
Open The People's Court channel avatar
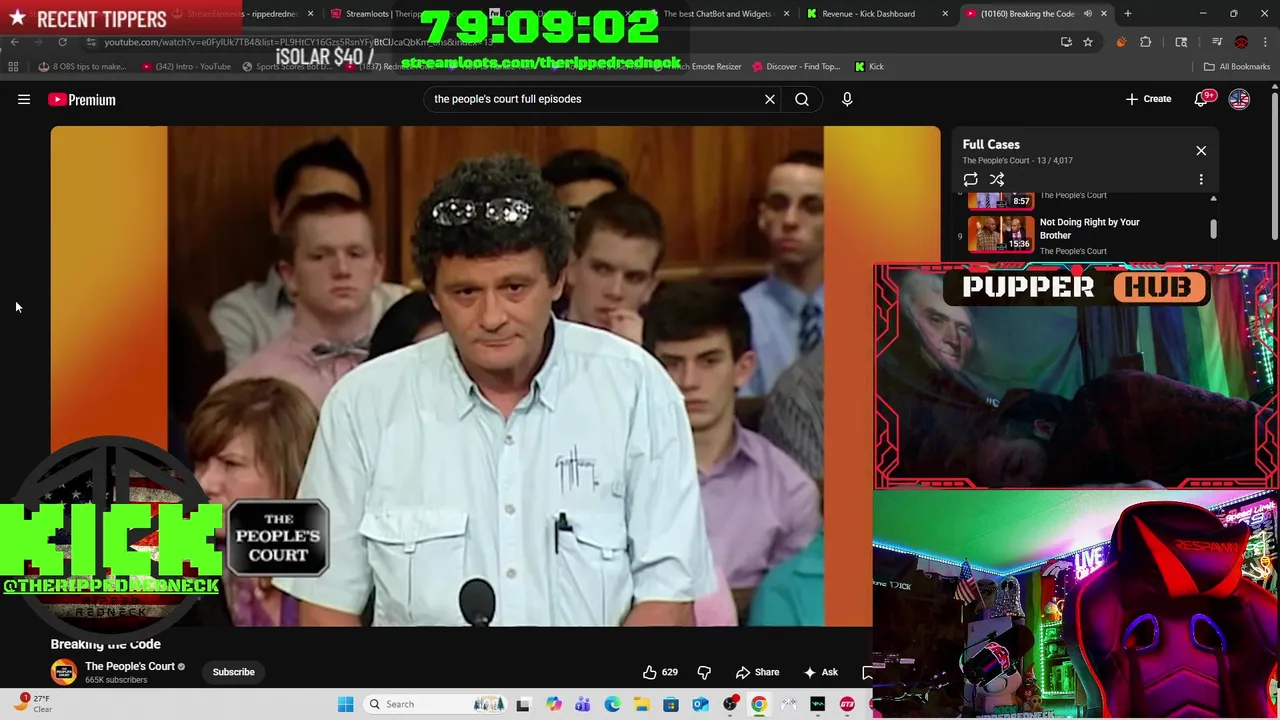[x=64, y=672]
